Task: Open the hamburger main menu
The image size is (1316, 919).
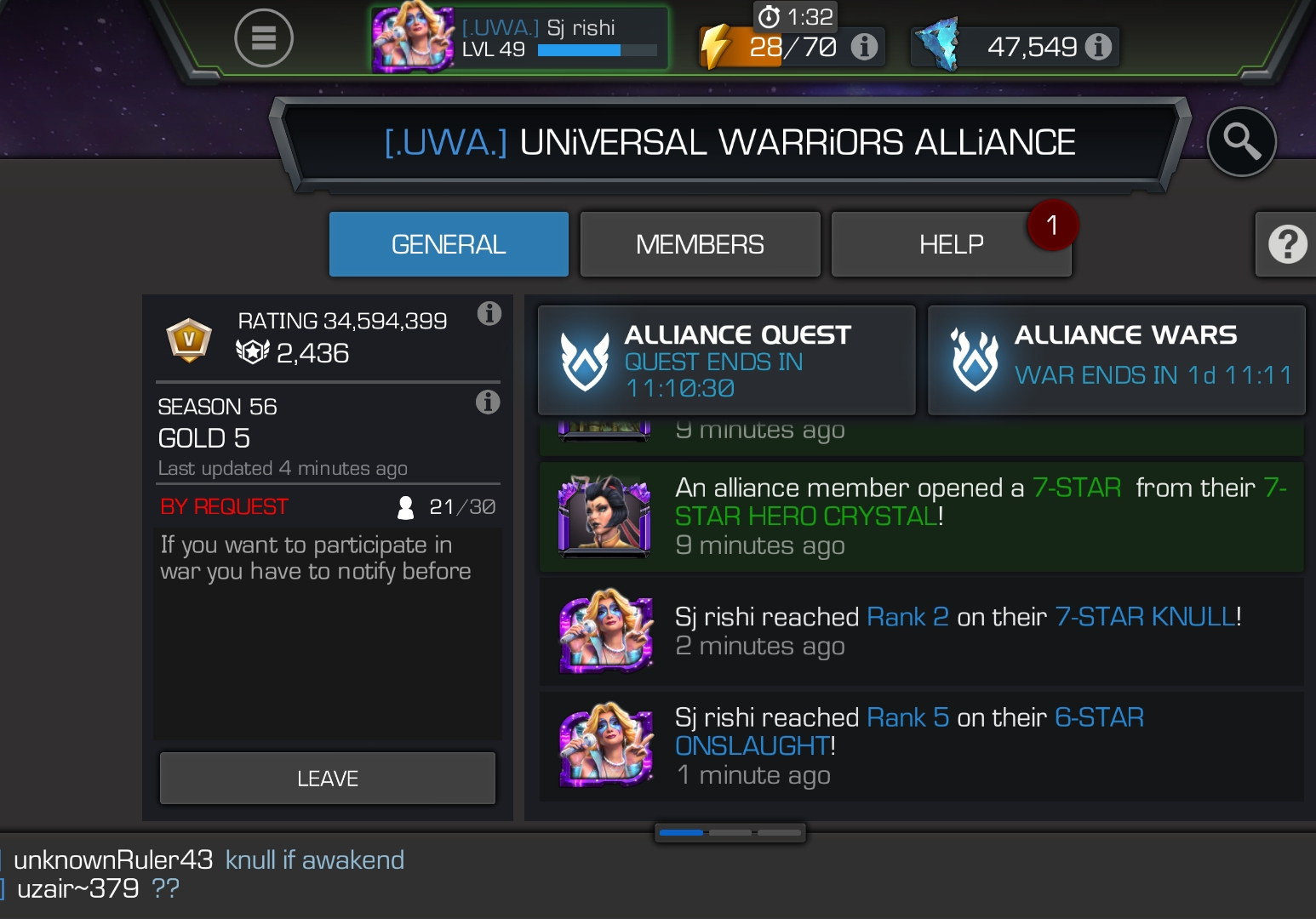Action: click(264, 38)
